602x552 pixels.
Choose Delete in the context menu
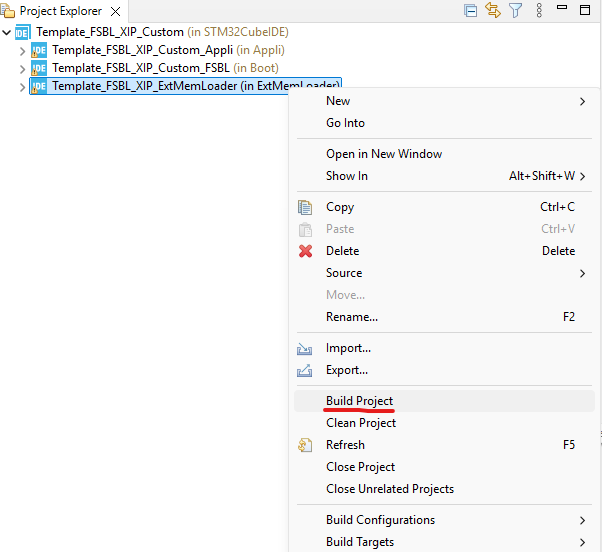445,251
